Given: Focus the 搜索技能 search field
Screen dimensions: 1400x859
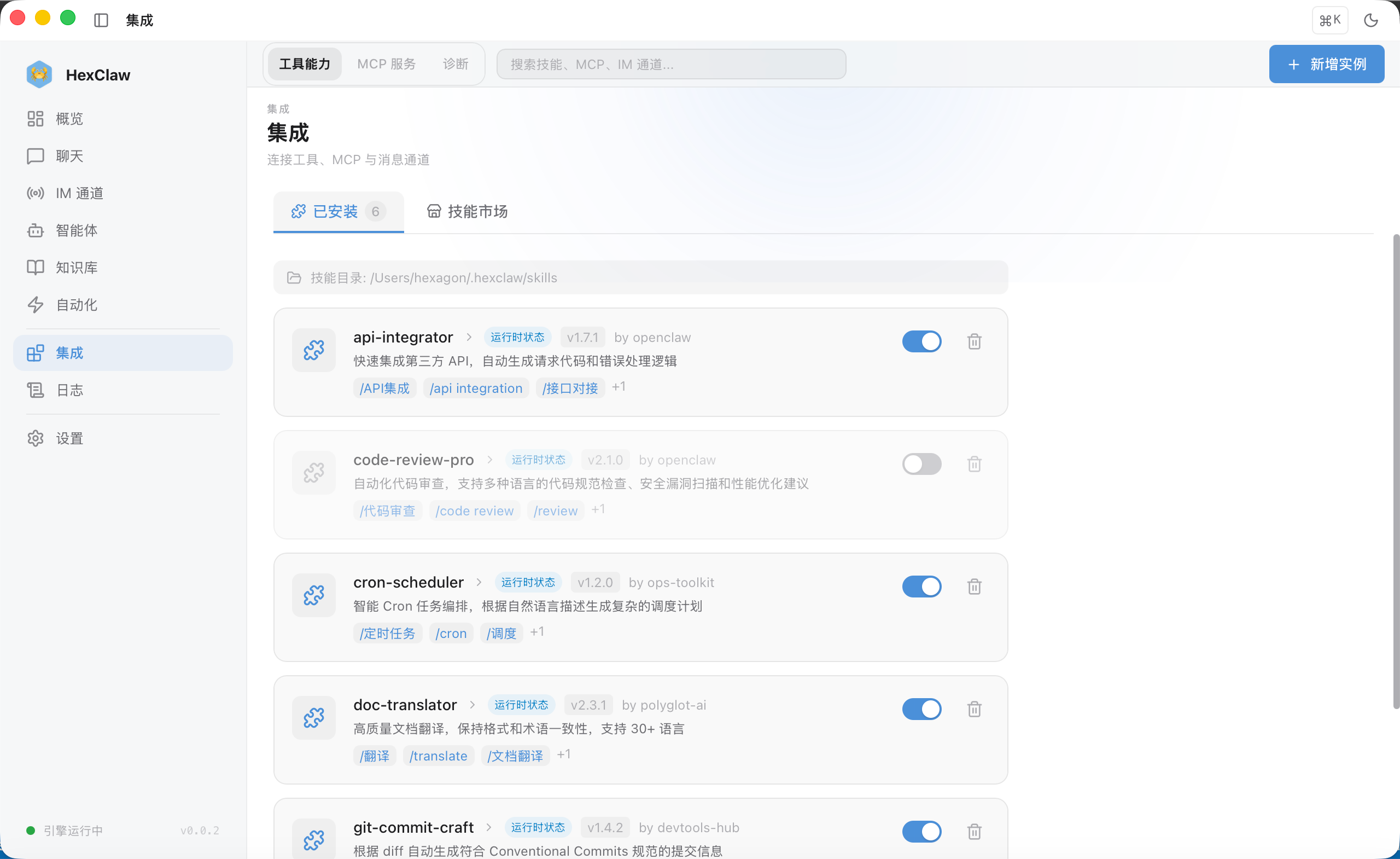Looking at the screenshot, I should click(671, 64).
